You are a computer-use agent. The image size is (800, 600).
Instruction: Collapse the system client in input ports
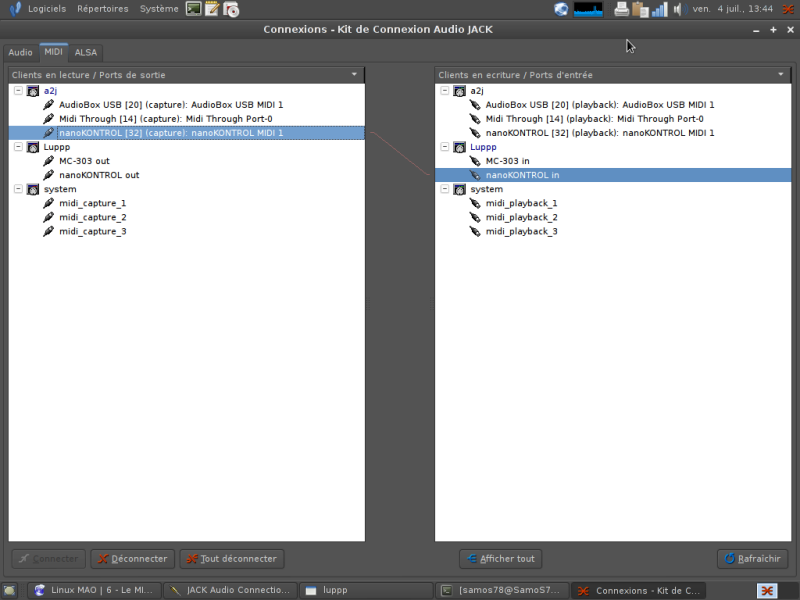click(445, 189)
